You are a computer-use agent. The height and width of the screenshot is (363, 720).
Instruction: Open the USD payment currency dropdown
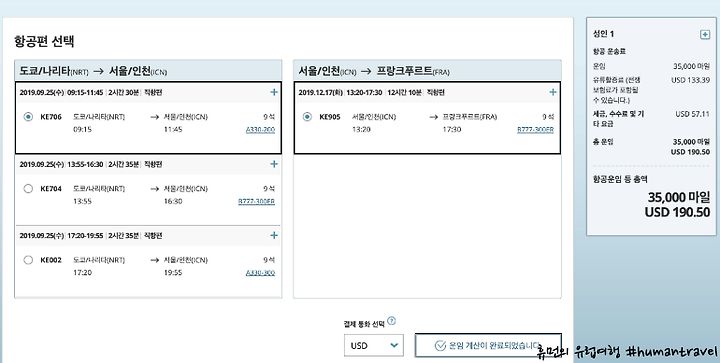pos(374,346)
